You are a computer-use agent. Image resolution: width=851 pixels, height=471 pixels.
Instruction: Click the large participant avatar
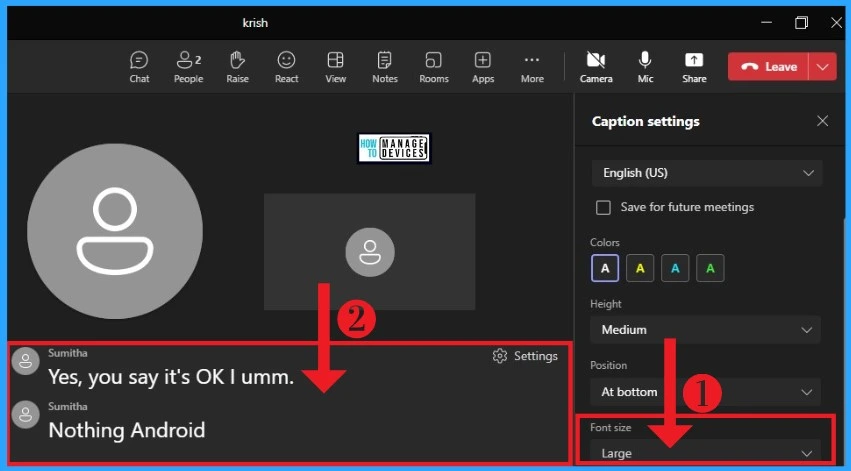(115, 231)
